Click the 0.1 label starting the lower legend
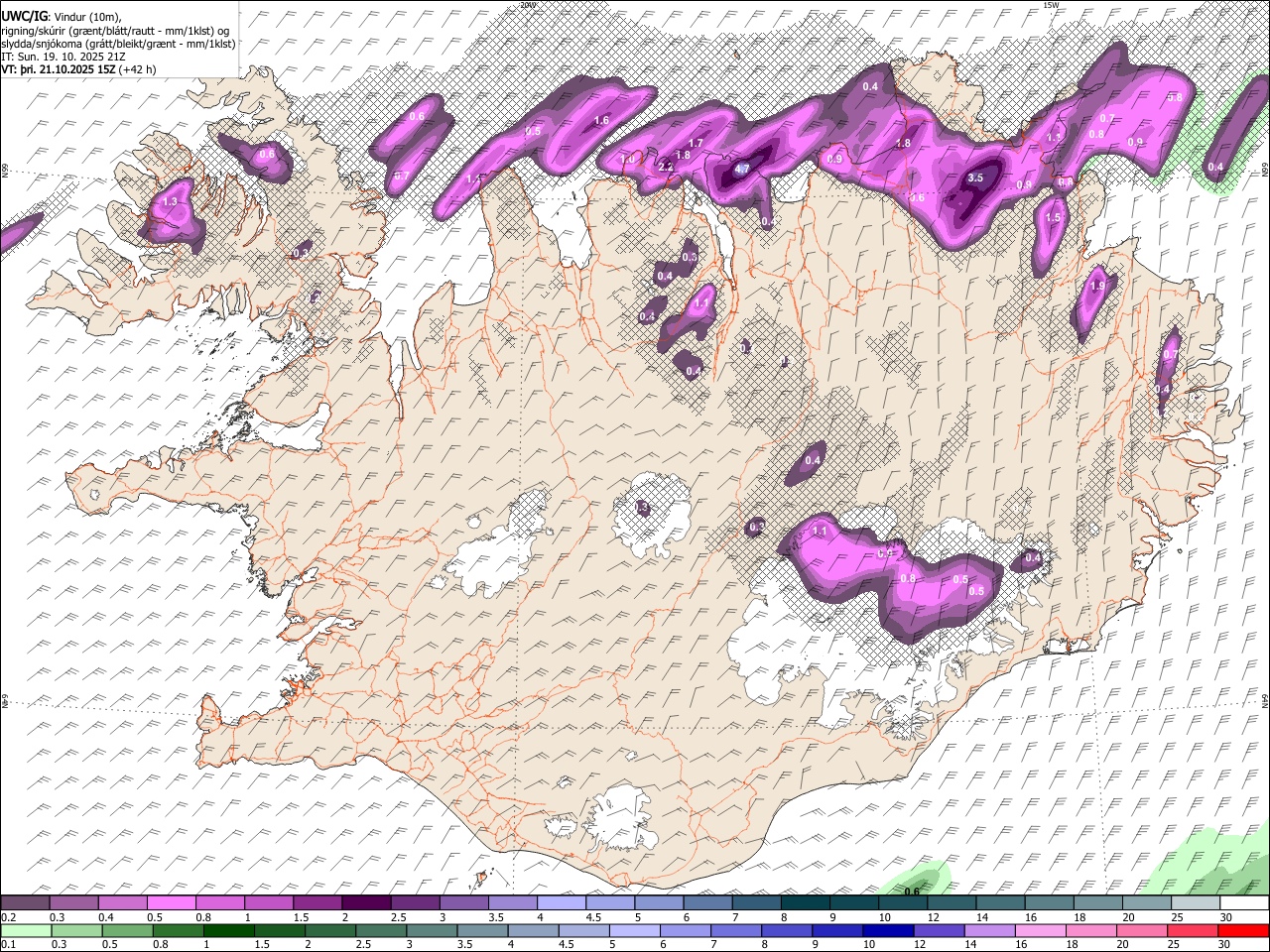The height and width of the screenshot is (952, 1270). pos(9,945)
